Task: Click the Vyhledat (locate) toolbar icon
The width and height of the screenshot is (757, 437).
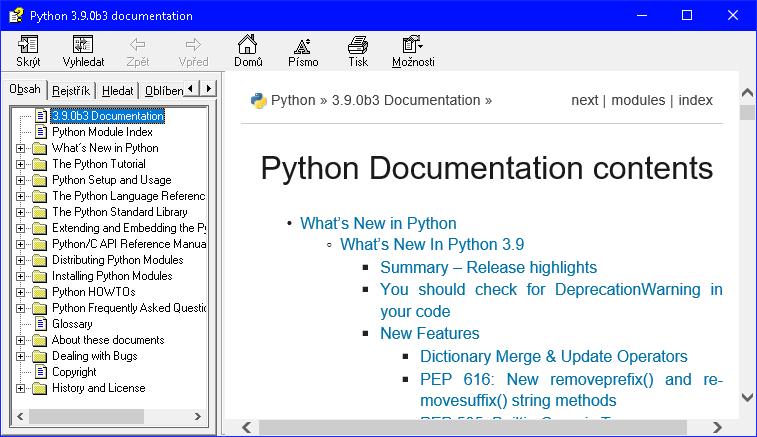Action: point(83,44)
